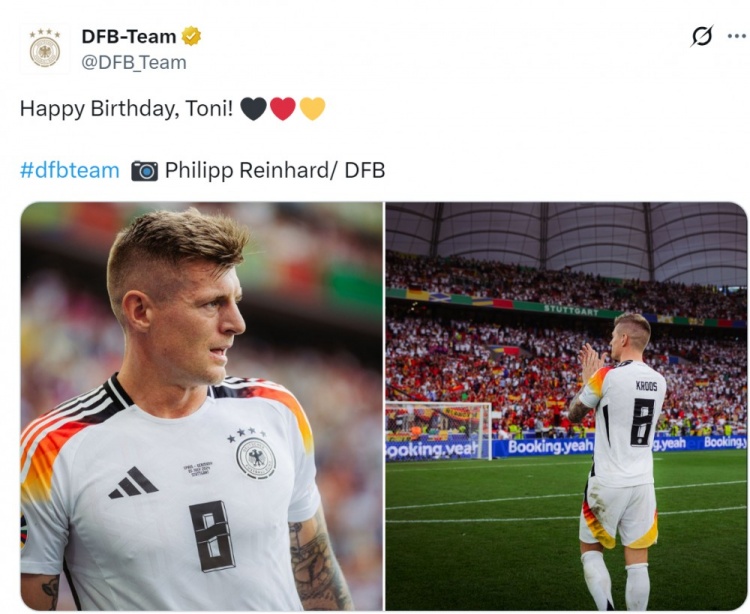Click the DFB crest on the shirt
Image resolution: width=750 pixels, height=614 pixels.
[256, 458]
